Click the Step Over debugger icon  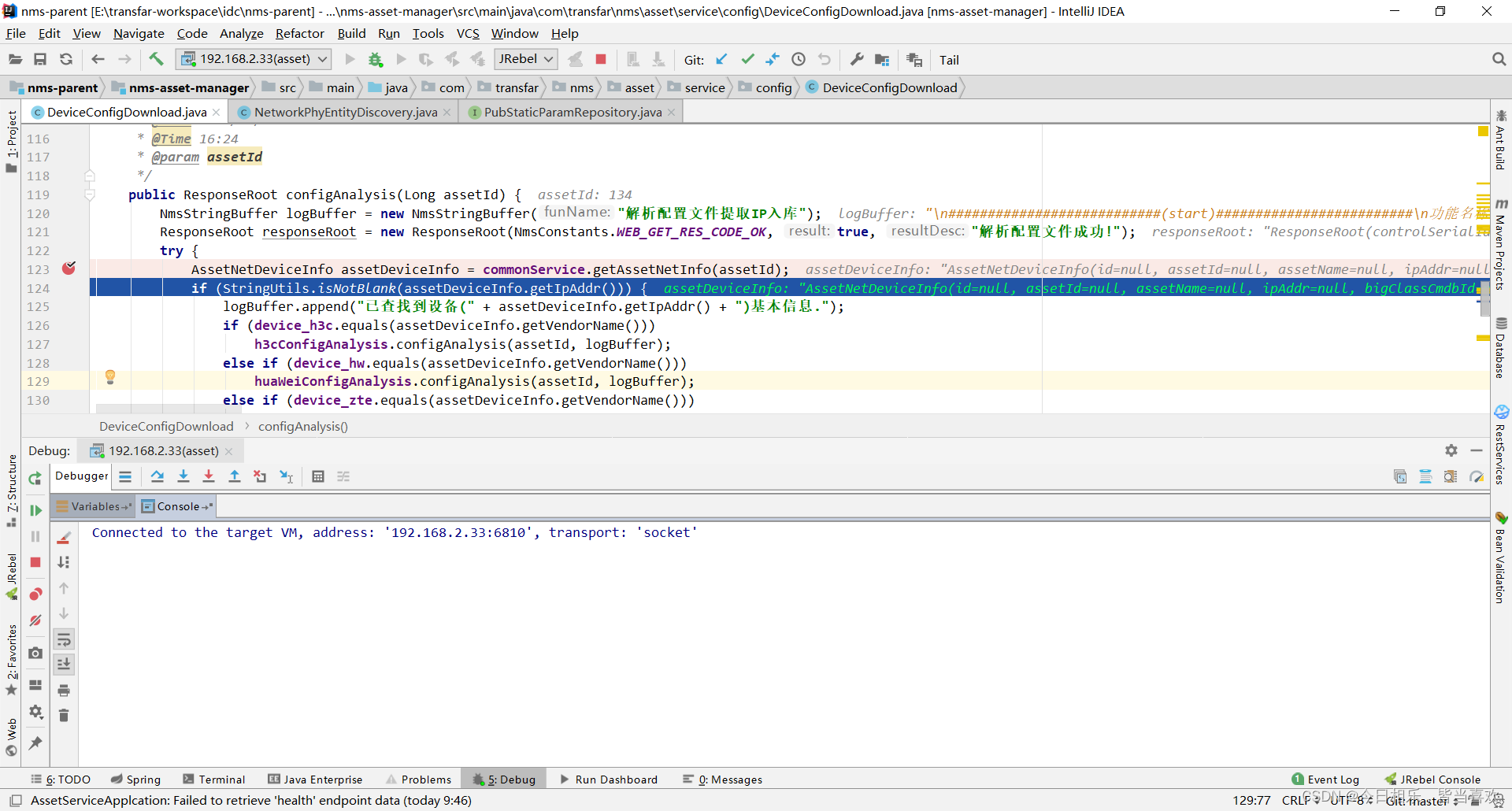coord(157,476)
